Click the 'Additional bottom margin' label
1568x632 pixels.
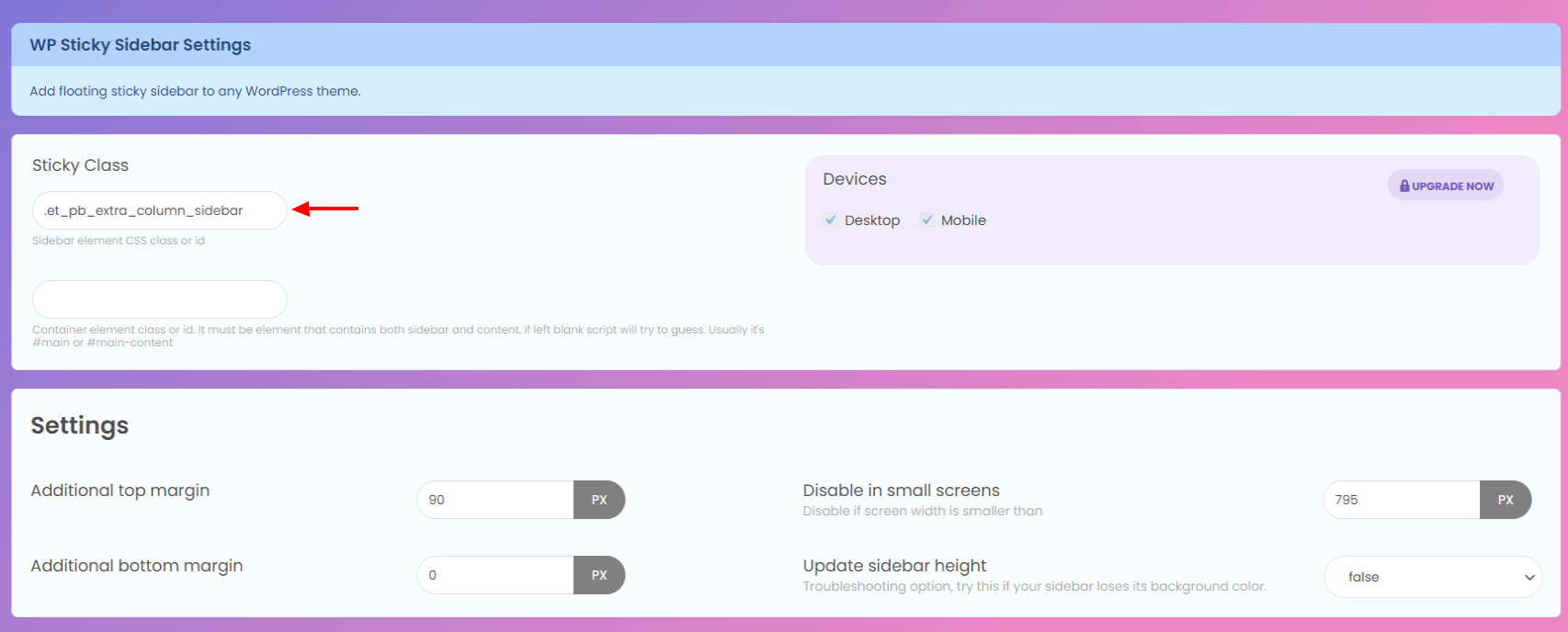(137, 566)
